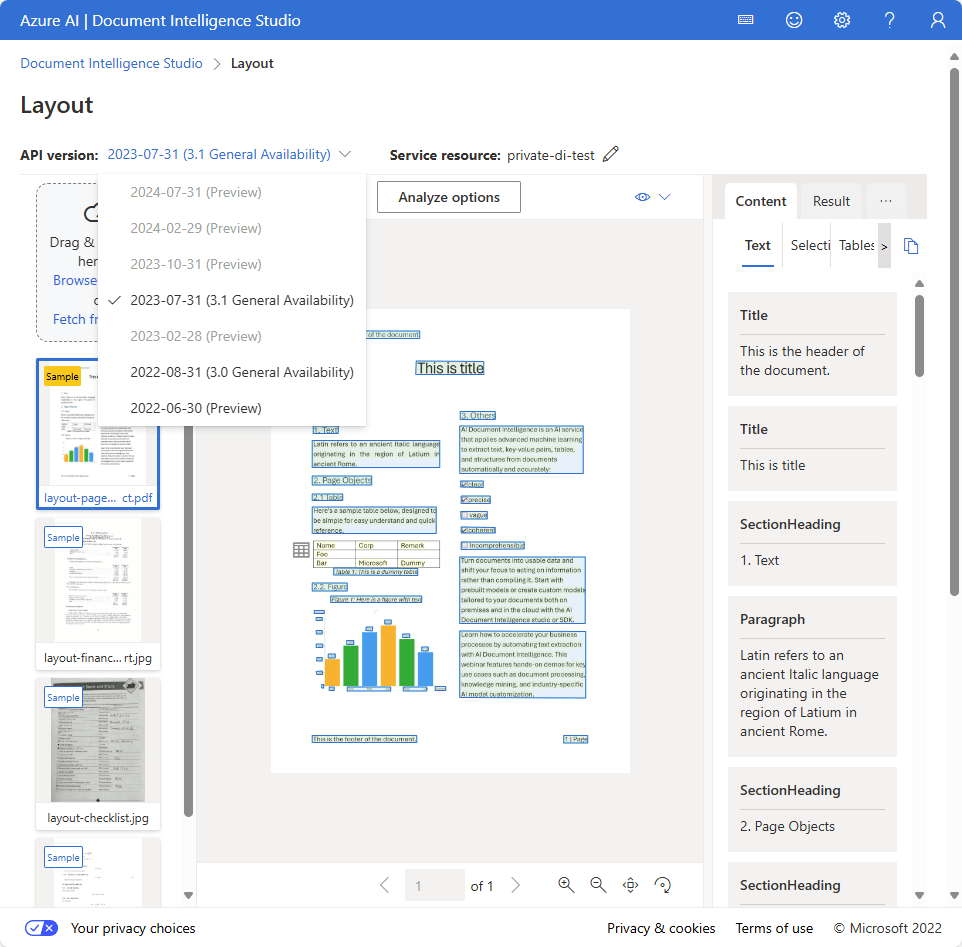962x947 pixels.
Task: Copy the content using the copy icon
Action: tap(911, 246)
